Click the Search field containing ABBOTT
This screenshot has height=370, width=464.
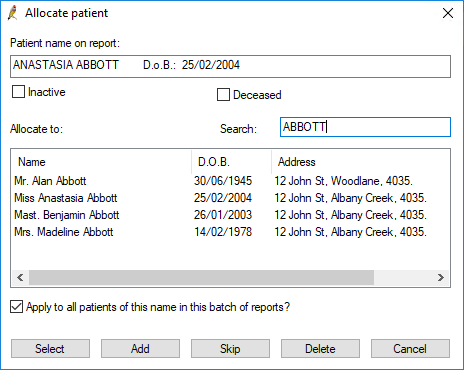coord(365,127)
